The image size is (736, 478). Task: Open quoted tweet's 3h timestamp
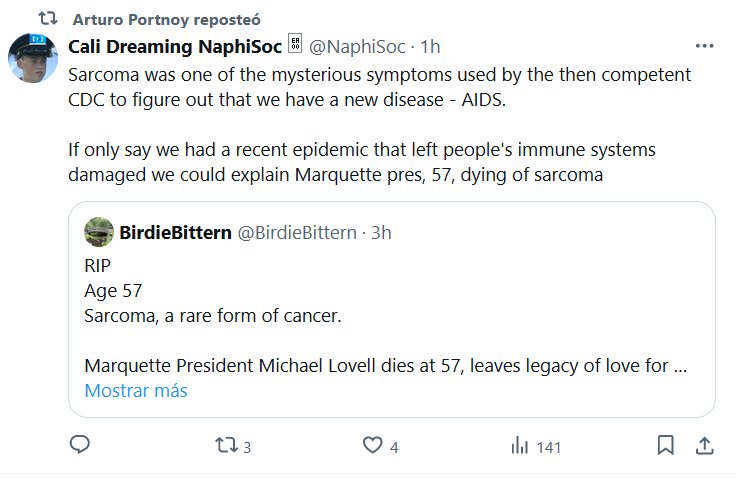tap(381, 232)
